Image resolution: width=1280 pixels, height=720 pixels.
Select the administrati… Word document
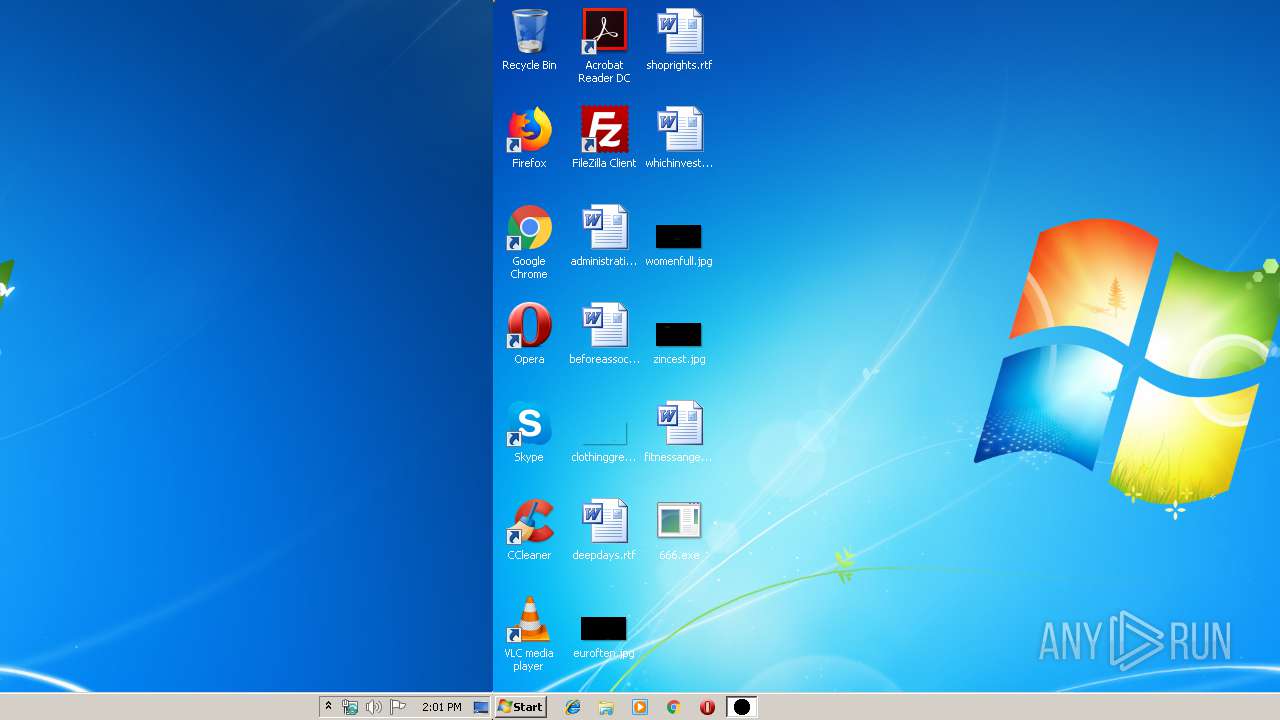[604, 236]
